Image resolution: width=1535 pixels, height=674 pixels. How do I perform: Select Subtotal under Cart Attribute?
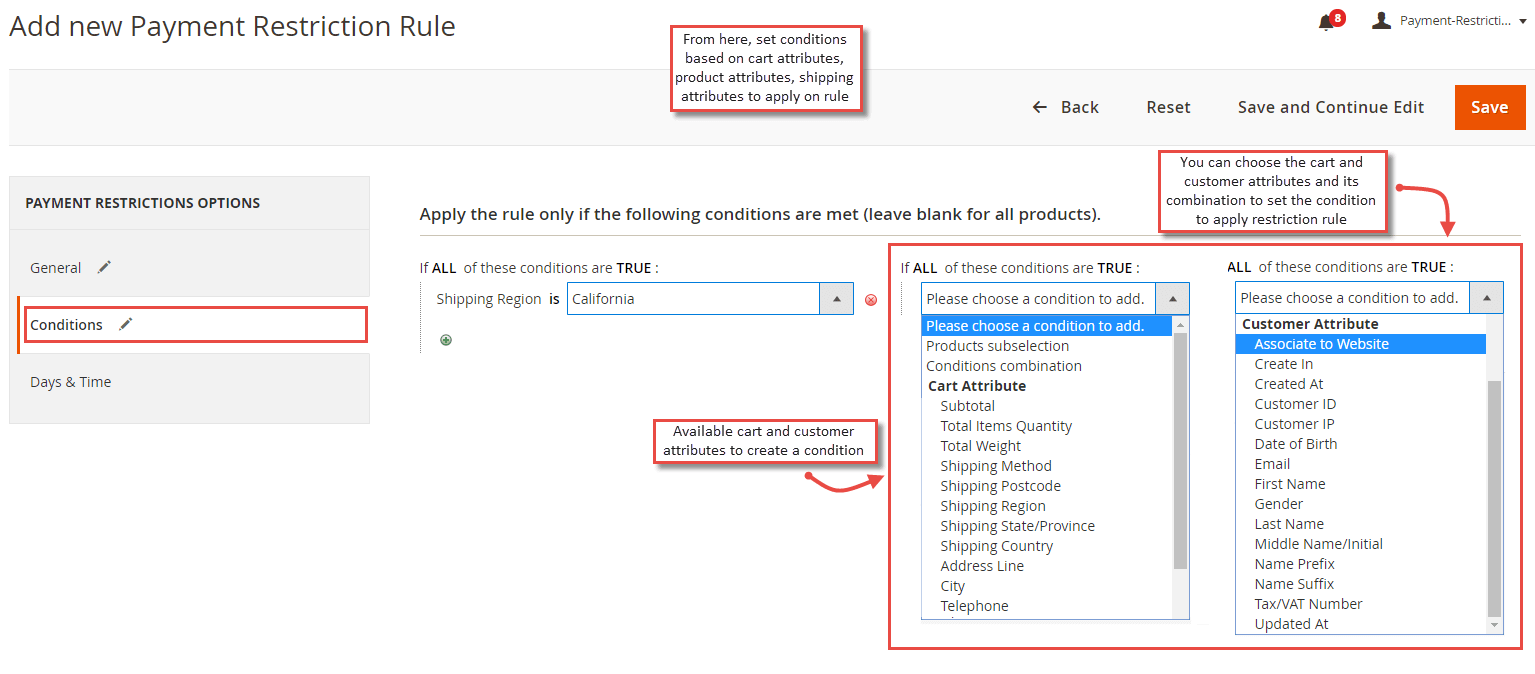click(x=967, y=405)
